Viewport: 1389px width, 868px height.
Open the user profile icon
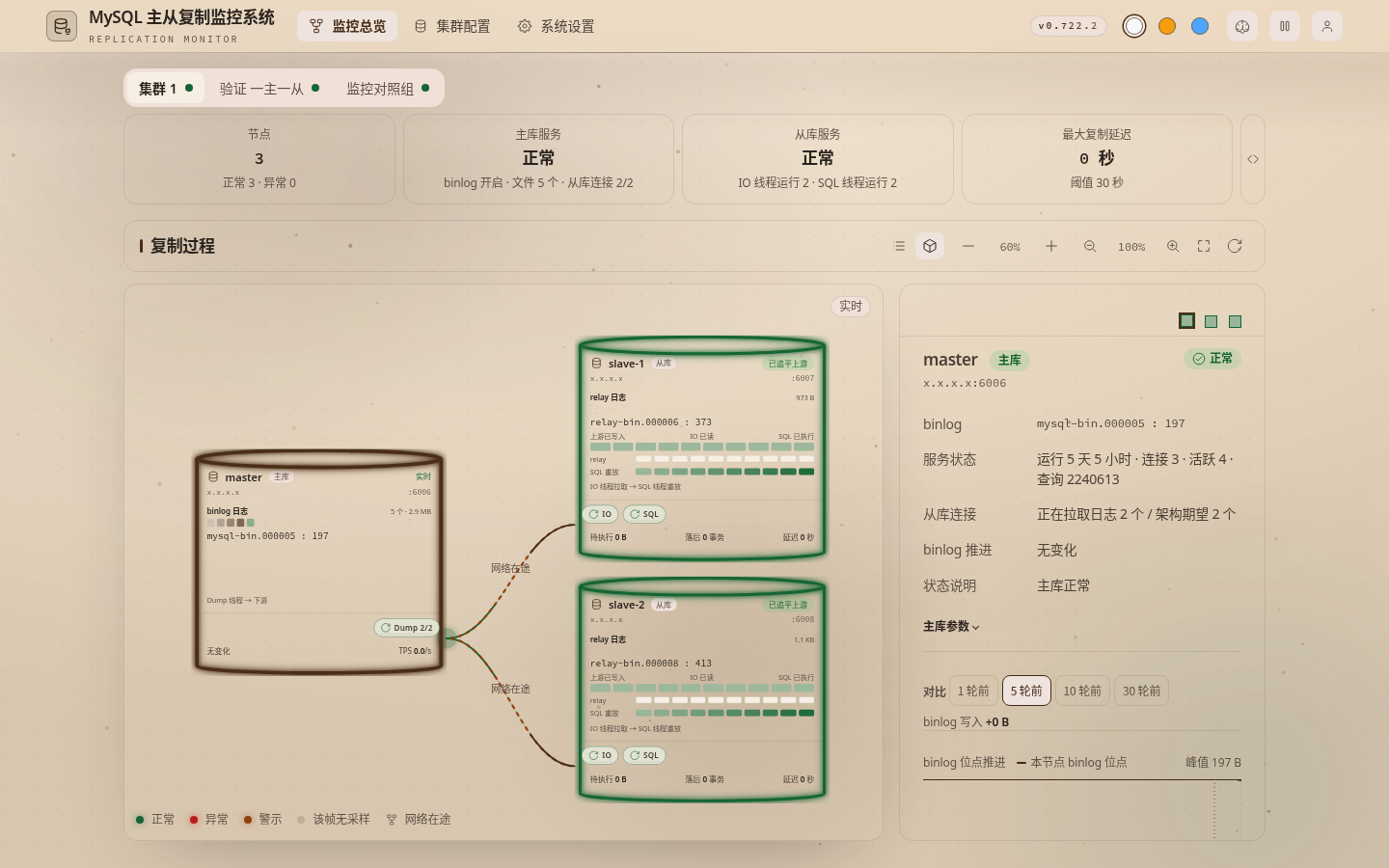click(x=1327, y=26)
